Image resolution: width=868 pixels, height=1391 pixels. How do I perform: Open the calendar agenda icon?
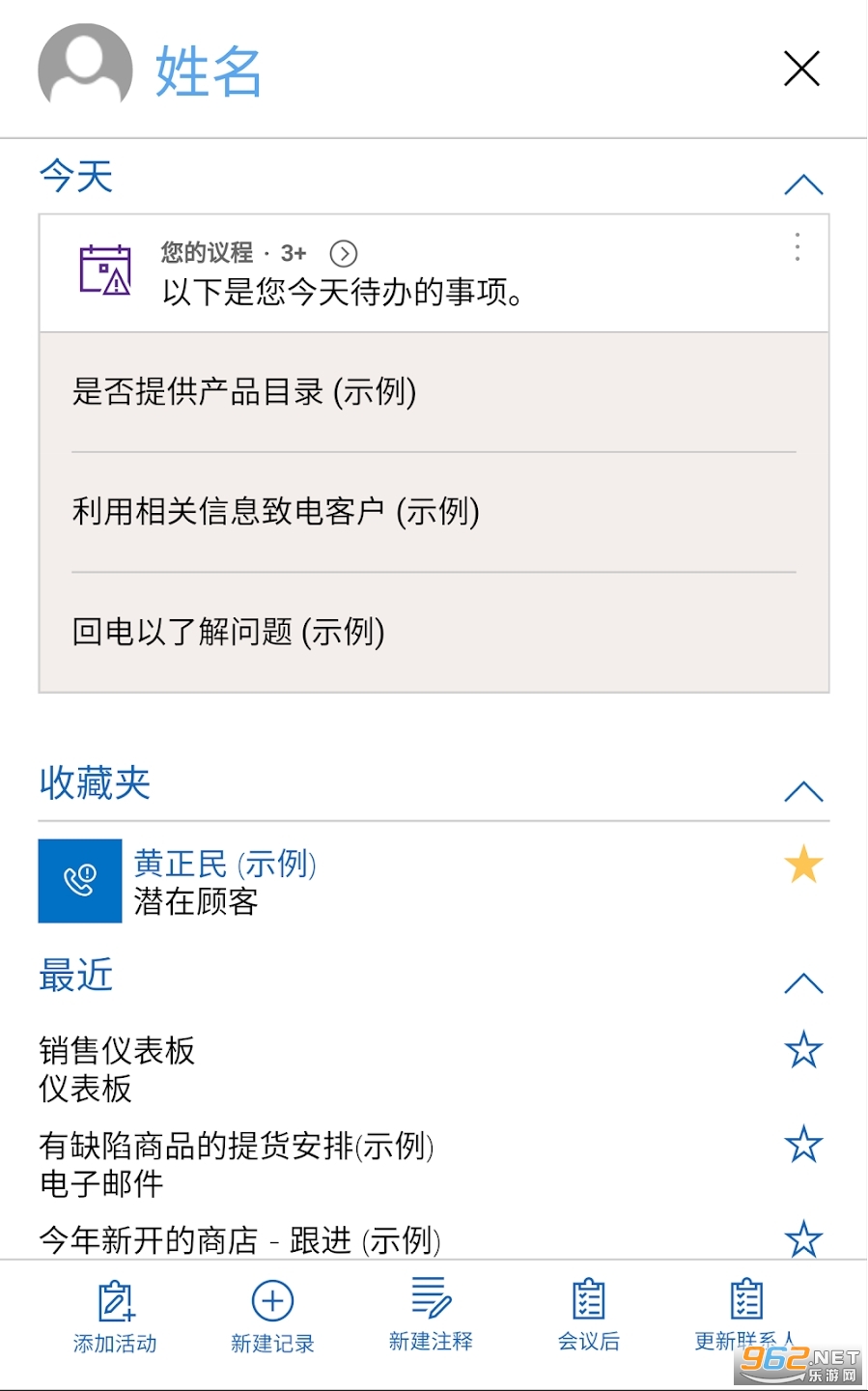pos(104,270)
